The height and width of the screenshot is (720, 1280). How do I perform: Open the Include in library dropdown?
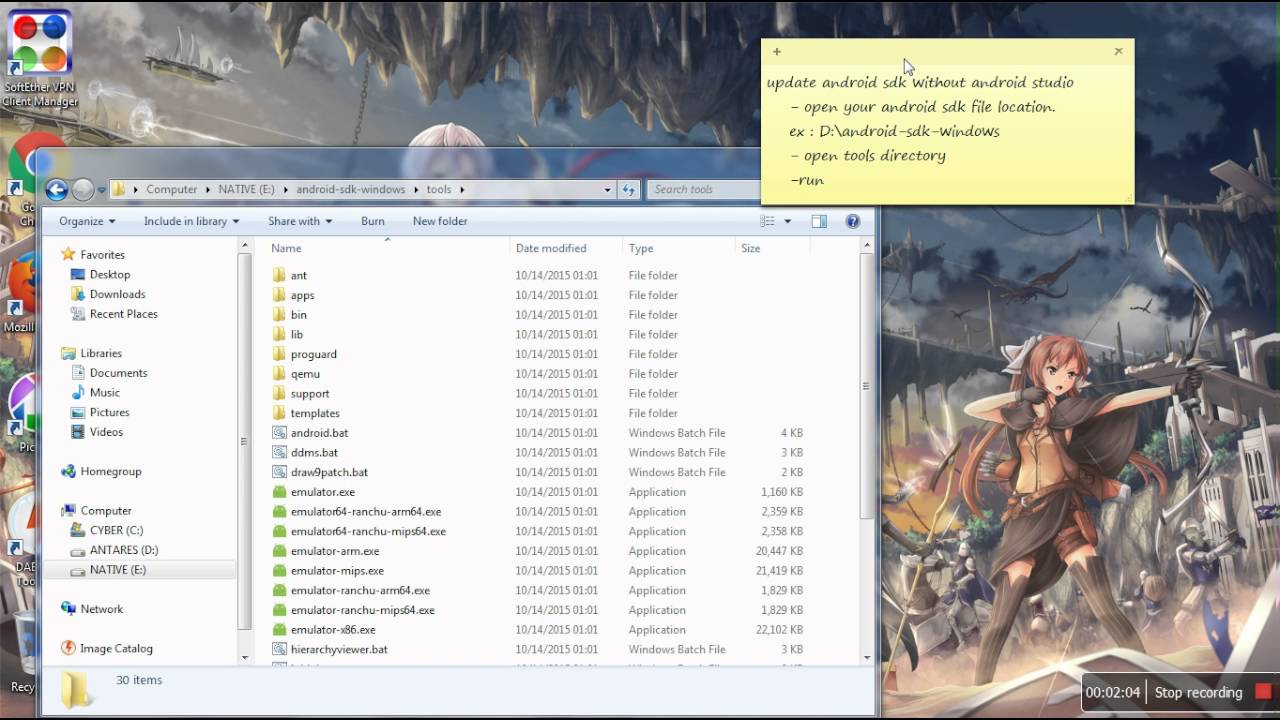(191, 221)
